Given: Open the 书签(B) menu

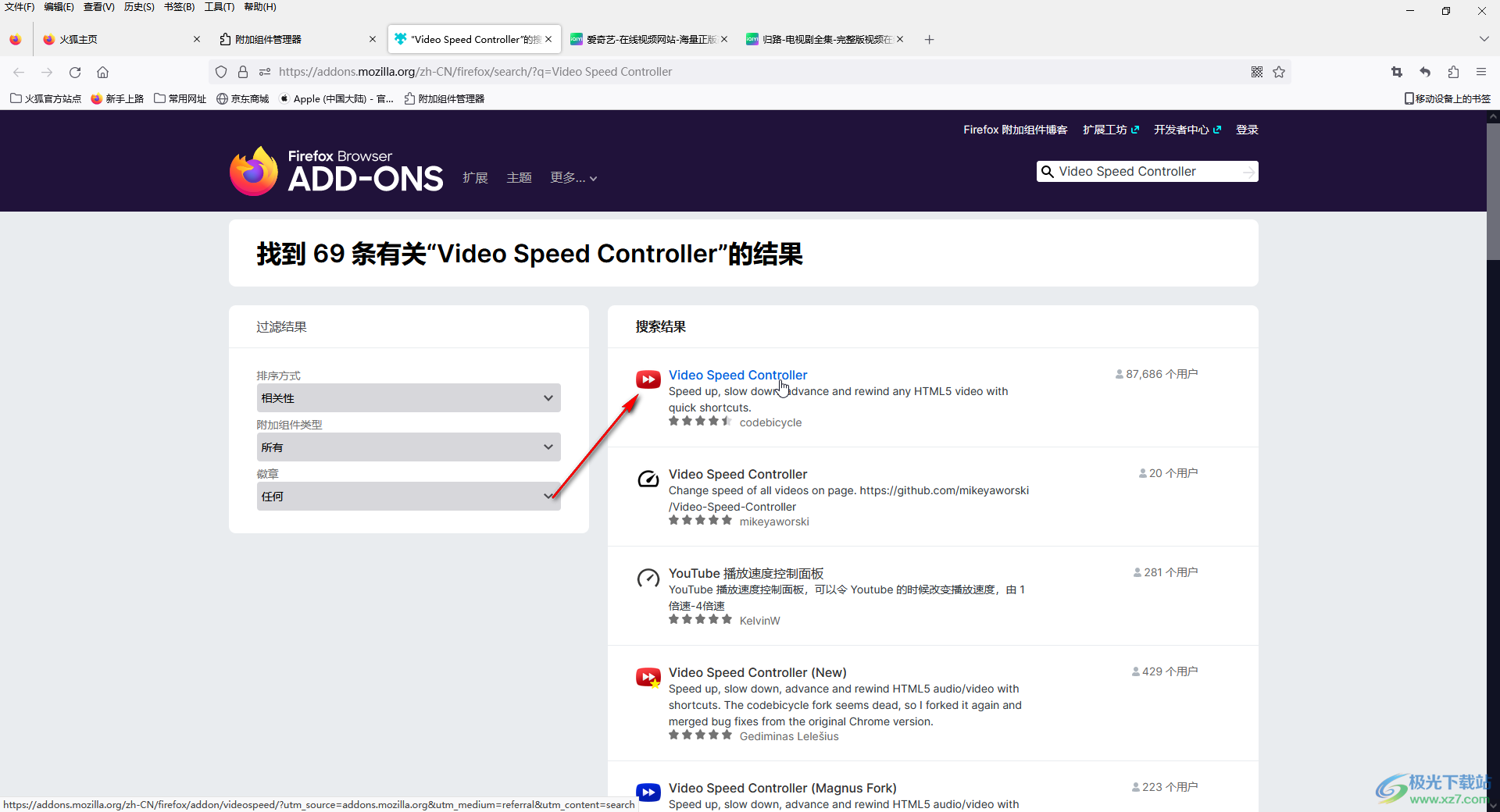Looking at the screenshot, I should tap(180, 7).
